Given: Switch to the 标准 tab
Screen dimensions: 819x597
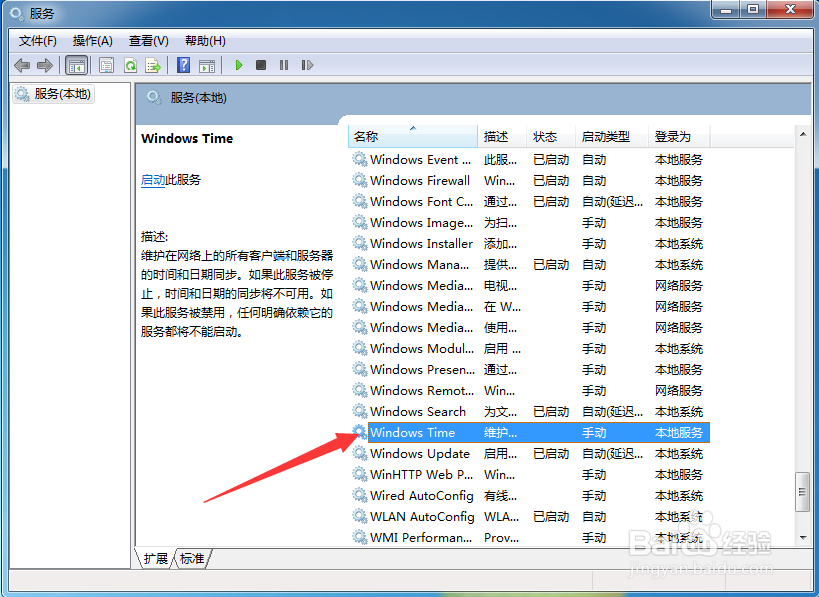Looking at the screenshot, I should pyautogui.click(x=191, y=559).
